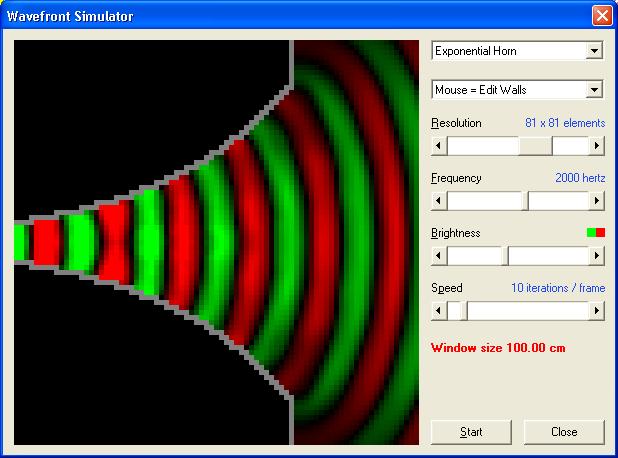Close the Wavefront Simulator window
The width and height of the screenshot is (618, 458).
(602, 16)
